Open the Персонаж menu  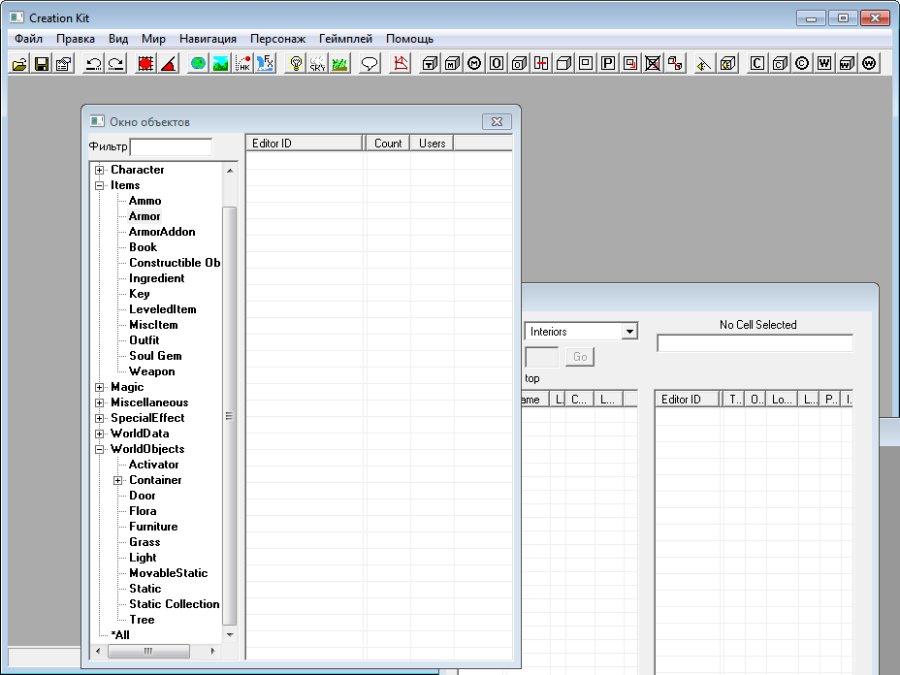[278, 38]
